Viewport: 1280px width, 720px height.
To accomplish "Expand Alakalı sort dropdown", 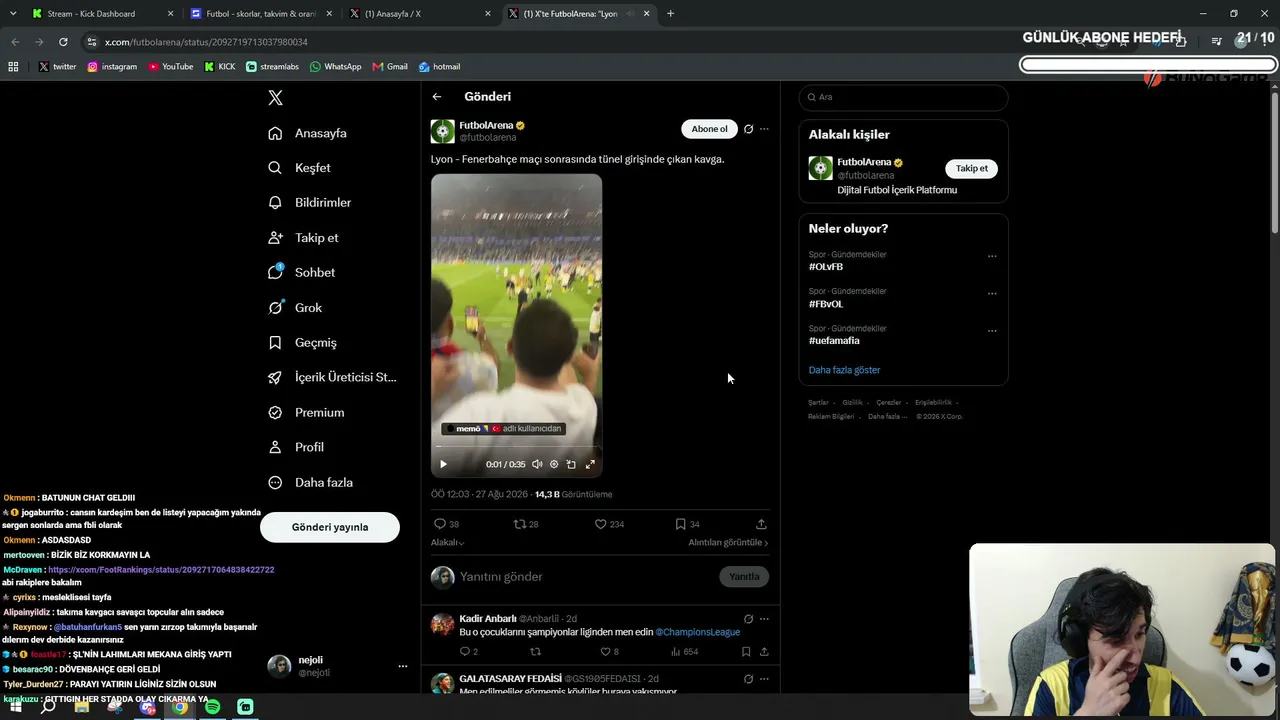I will 448,543.
